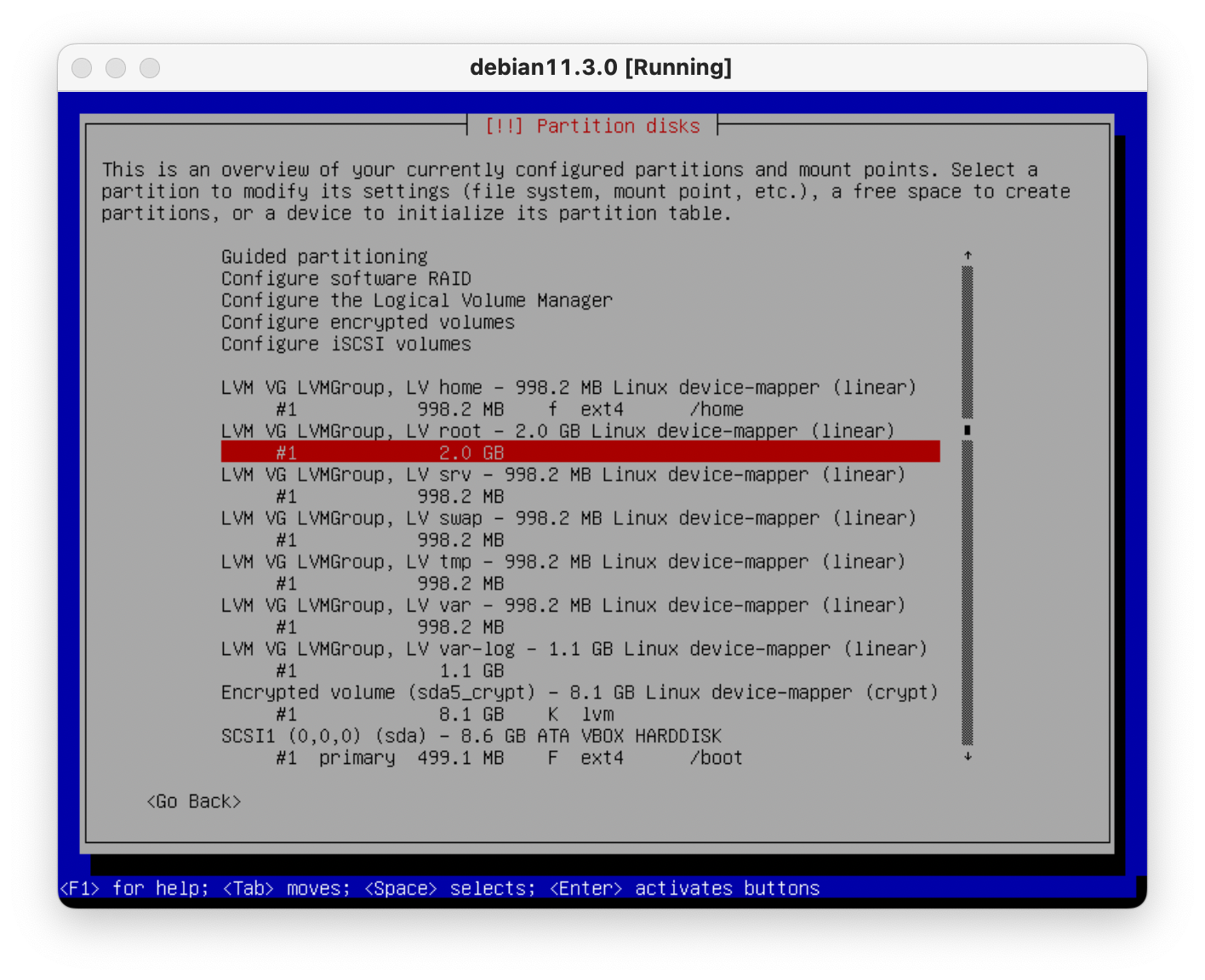Screen dimensions: 1205x980
Task: Choose Configure software RAID entry
Action: click(x=346, y=279)
